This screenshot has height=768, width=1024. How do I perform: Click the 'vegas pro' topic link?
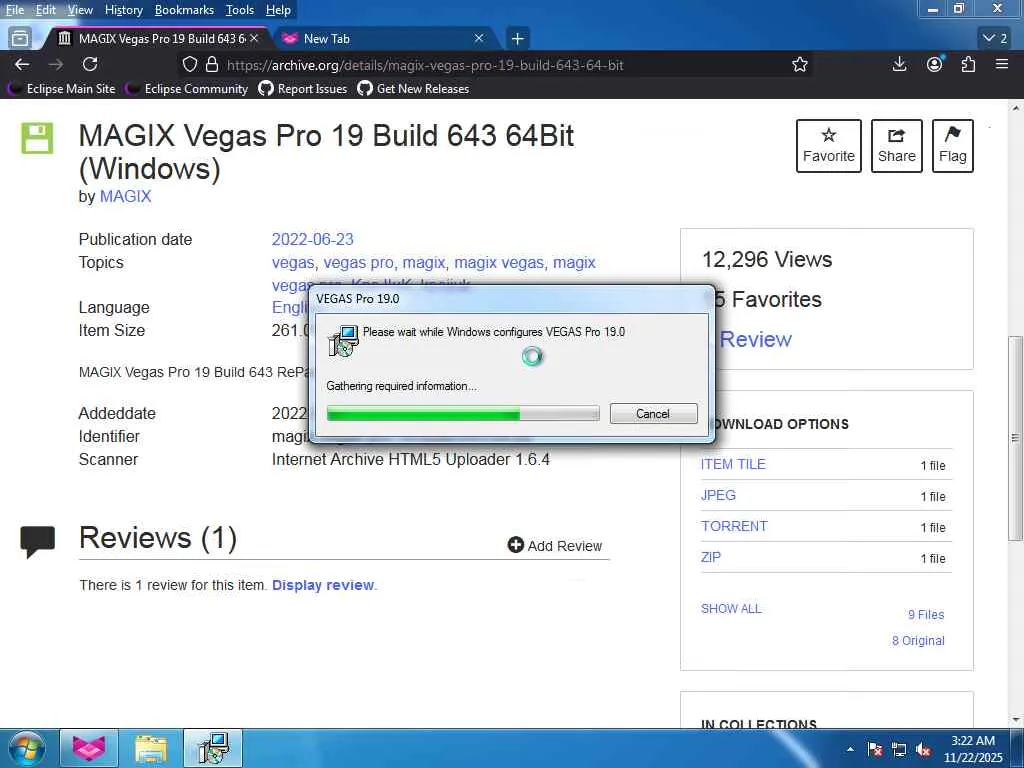tap(359, 263)
